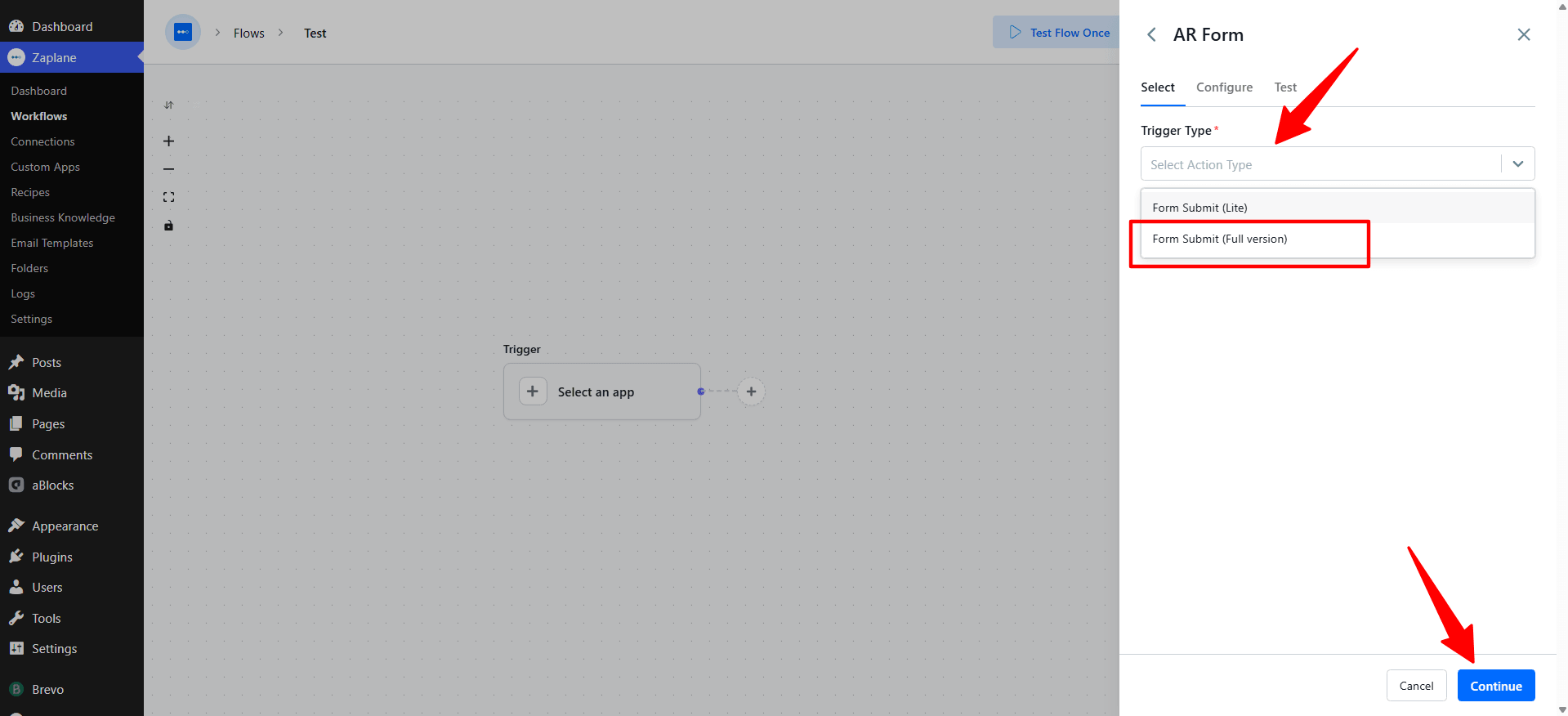Viewport: 1568px width, 716px height.
Task: Click the Select an app trigger node
Action: pos(602,392)
